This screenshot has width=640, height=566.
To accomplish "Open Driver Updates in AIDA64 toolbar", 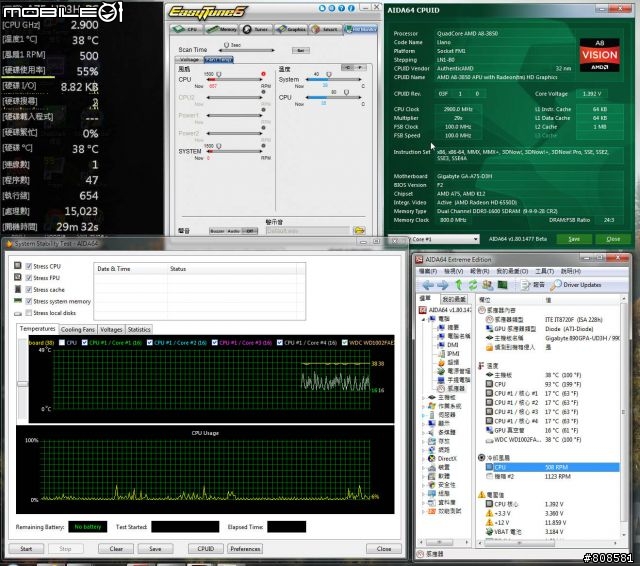I will (576, 285).
